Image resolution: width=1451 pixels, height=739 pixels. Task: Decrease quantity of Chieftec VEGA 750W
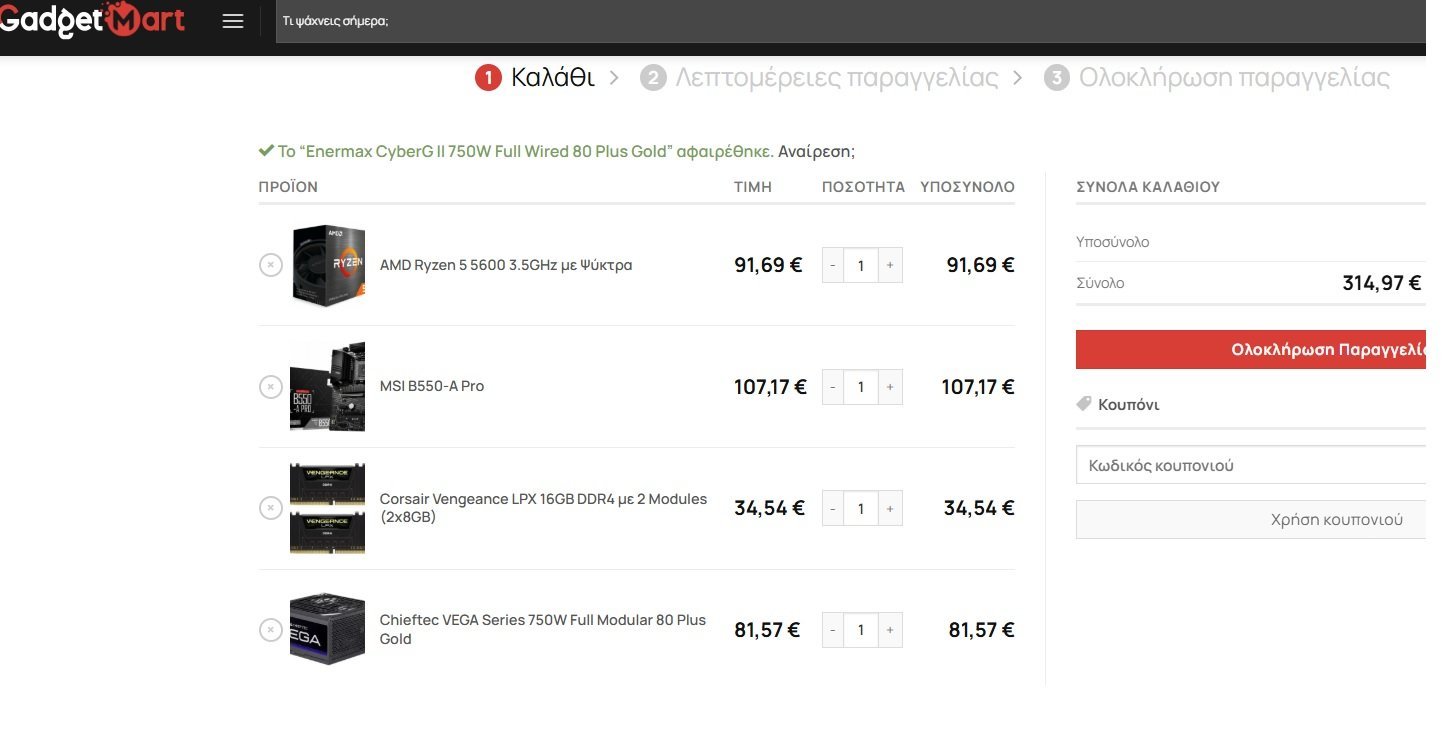coord(833,630)
